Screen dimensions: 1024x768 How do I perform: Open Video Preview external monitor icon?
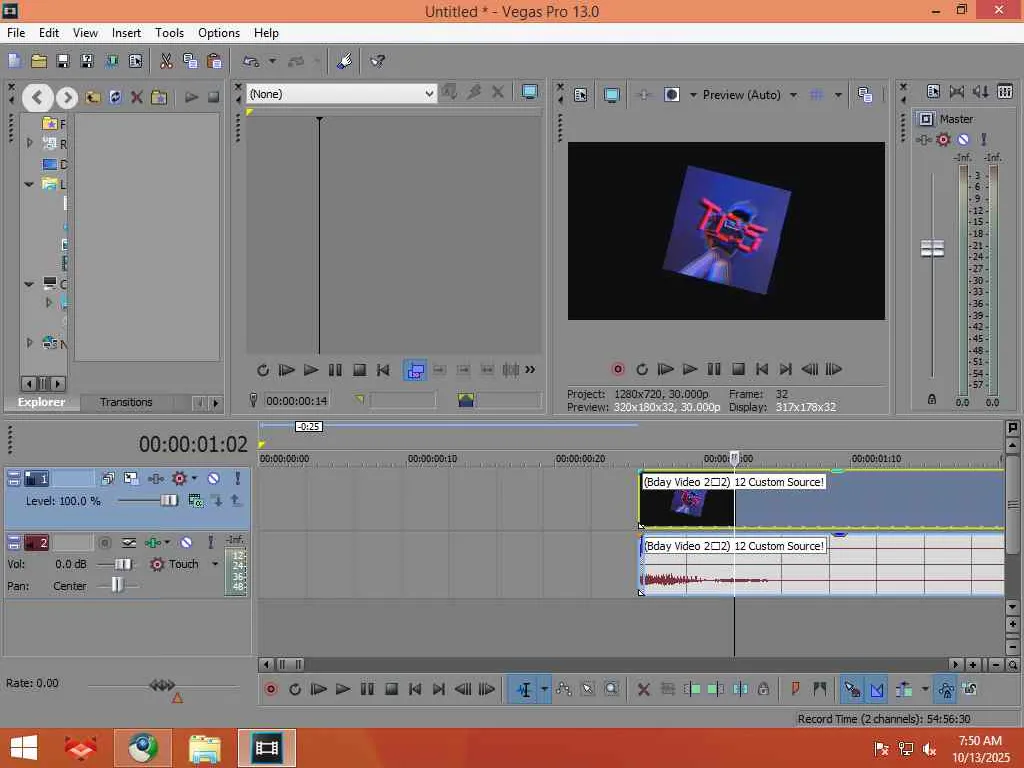[x=611, y=95]
